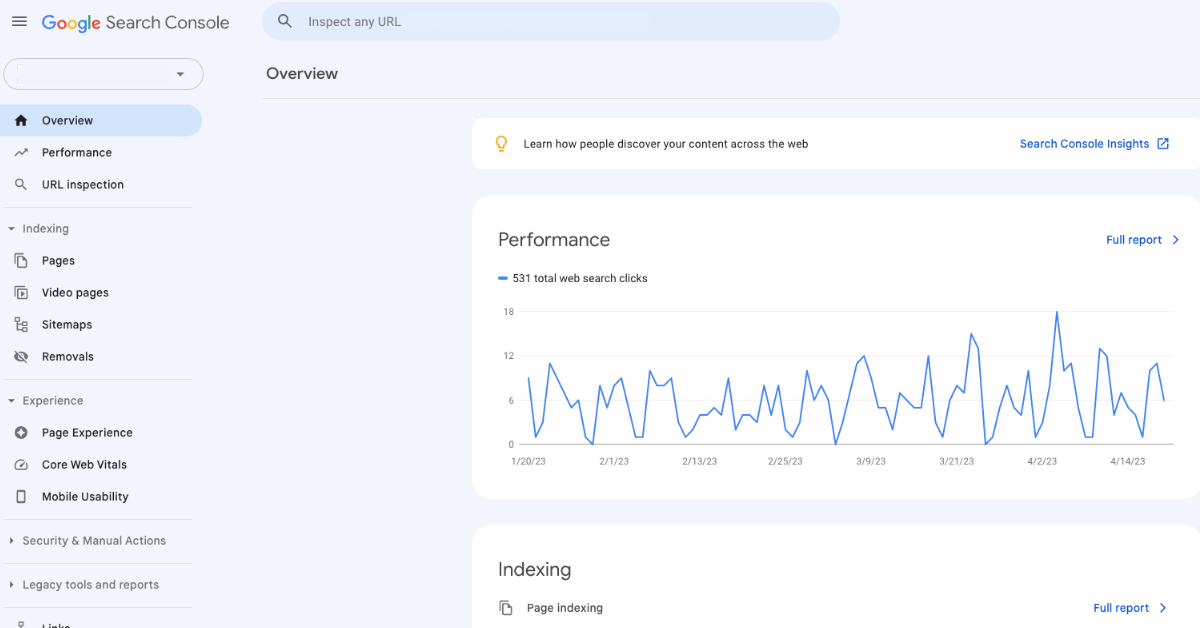Click the Page indexing document icon
The width and height of the screenshot is (1200, 628).
point(506,608)
